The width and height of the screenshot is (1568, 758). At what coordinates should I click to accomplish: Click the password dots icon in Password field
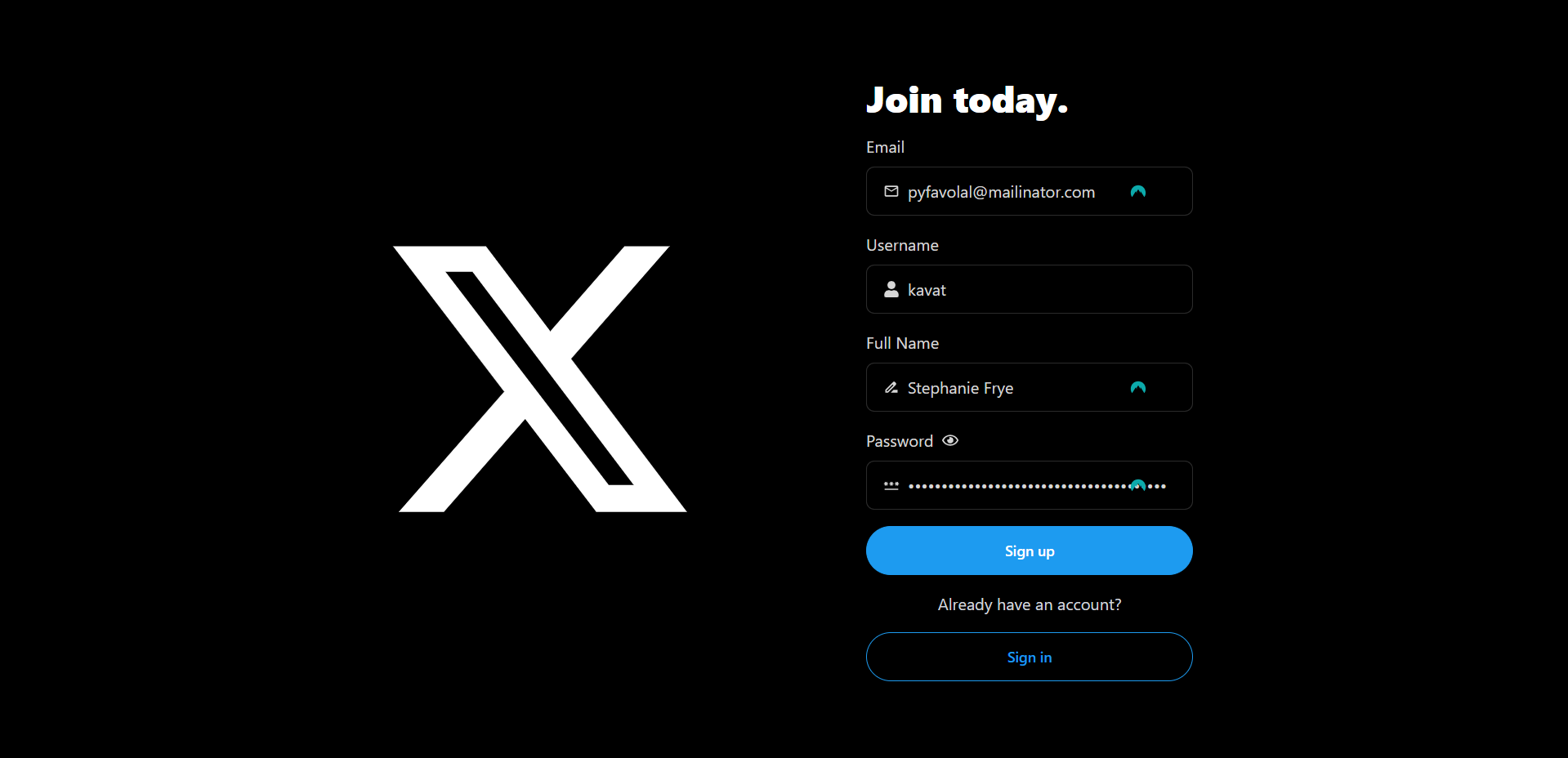[891, 485]
